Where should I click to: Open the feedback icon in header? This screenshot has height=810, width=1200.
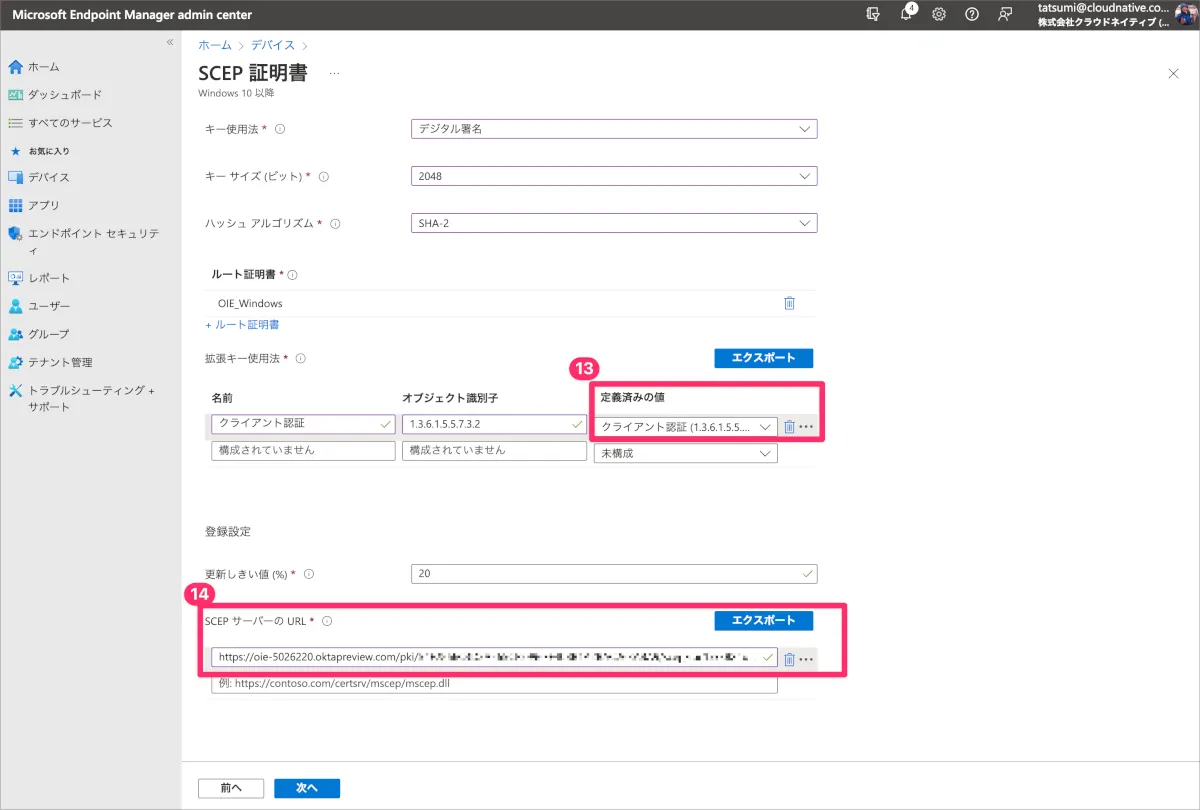click(1005, 14)
